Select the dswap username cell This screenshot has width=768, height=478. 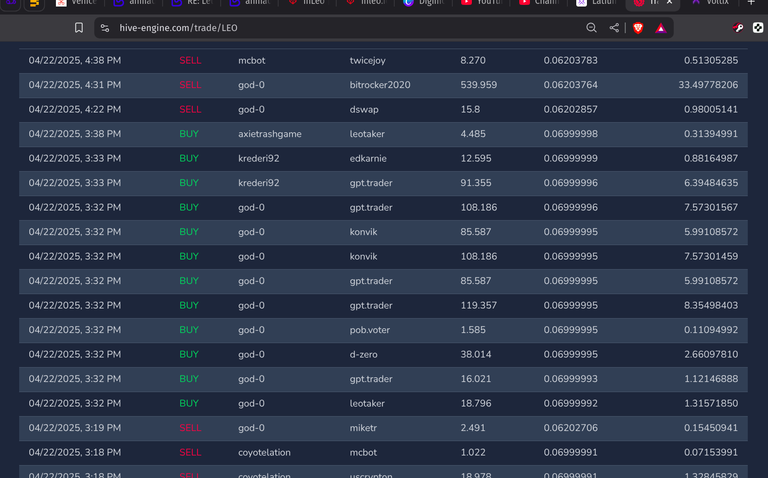coord(364,110)
